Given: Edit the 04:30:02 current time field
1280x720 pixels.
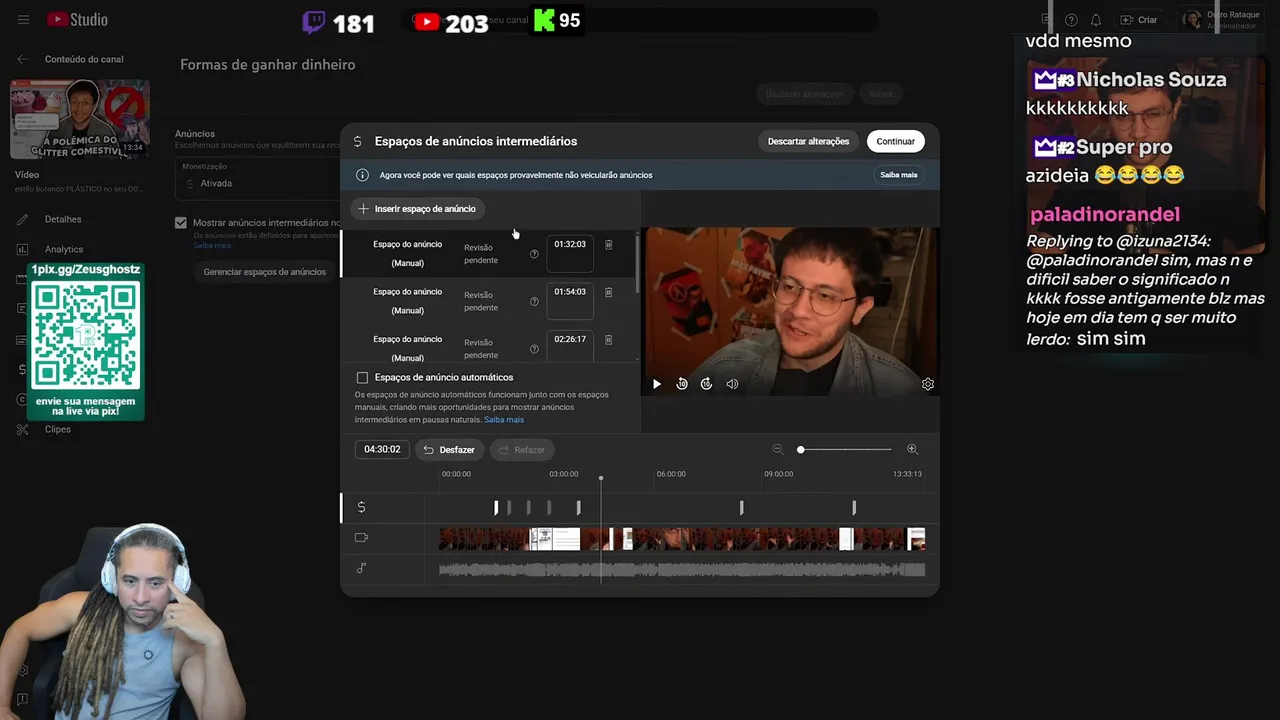Looking at the screenshot, I should (382, 450).
